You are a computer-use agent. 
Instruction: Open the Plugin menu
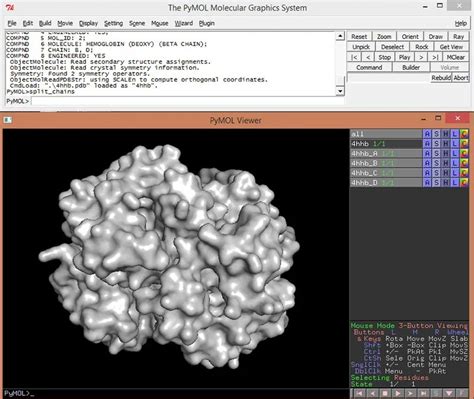click(207, 23)
